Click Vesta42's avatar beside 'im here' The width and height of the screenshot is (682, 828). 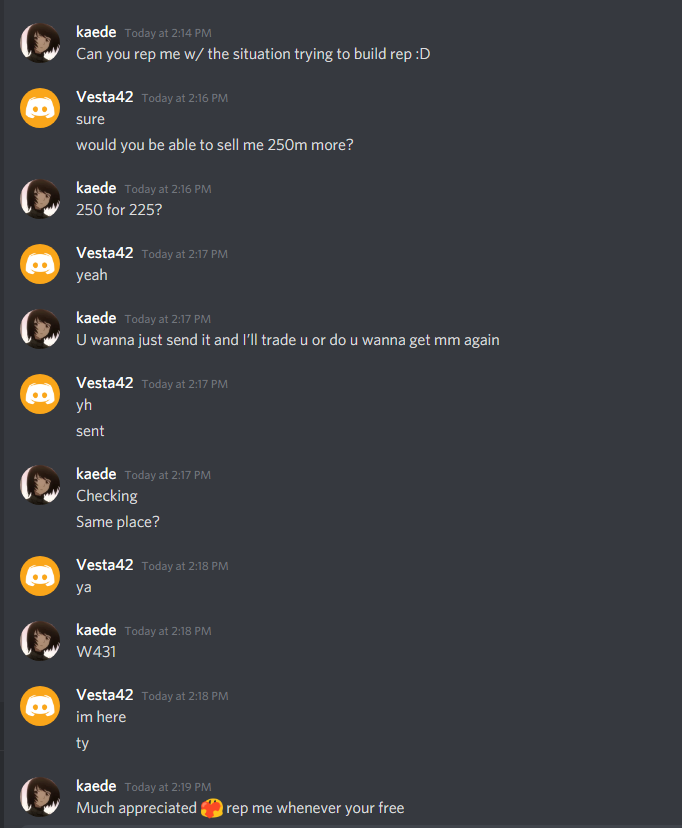[40, 706]
